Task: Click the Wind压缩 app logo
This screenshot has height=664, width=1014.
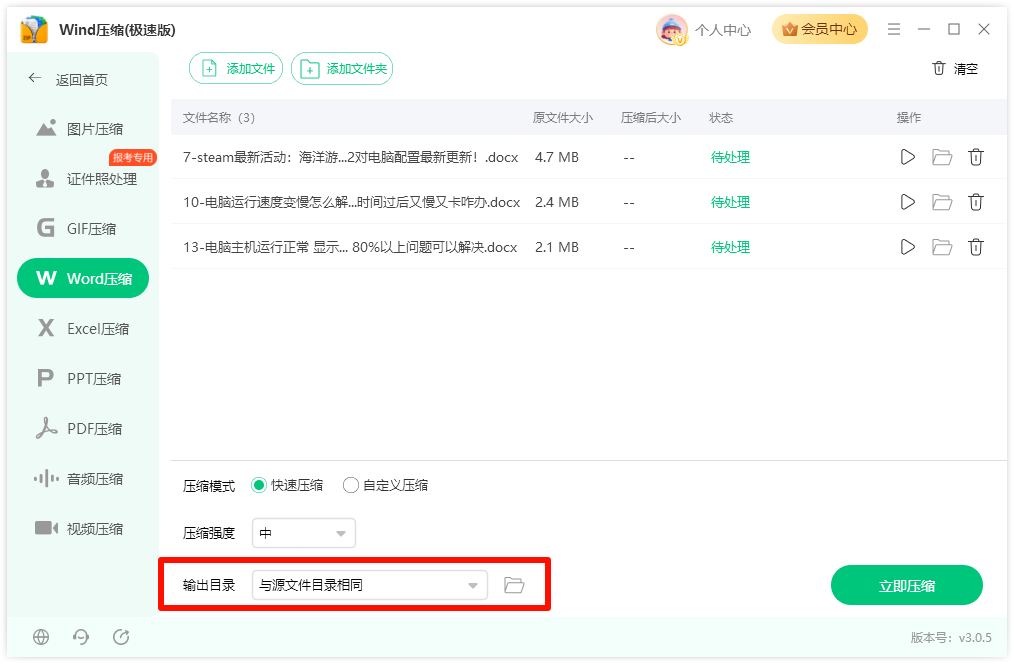Action: point(34,30)
